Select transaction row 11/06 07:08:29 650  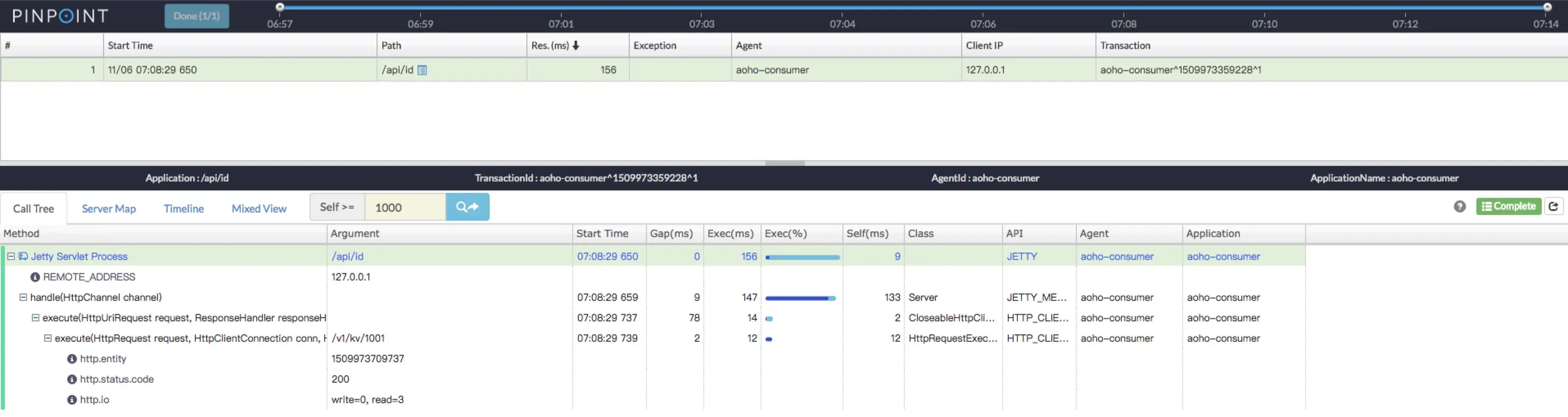pyautogui.click(x=784, y=70)
